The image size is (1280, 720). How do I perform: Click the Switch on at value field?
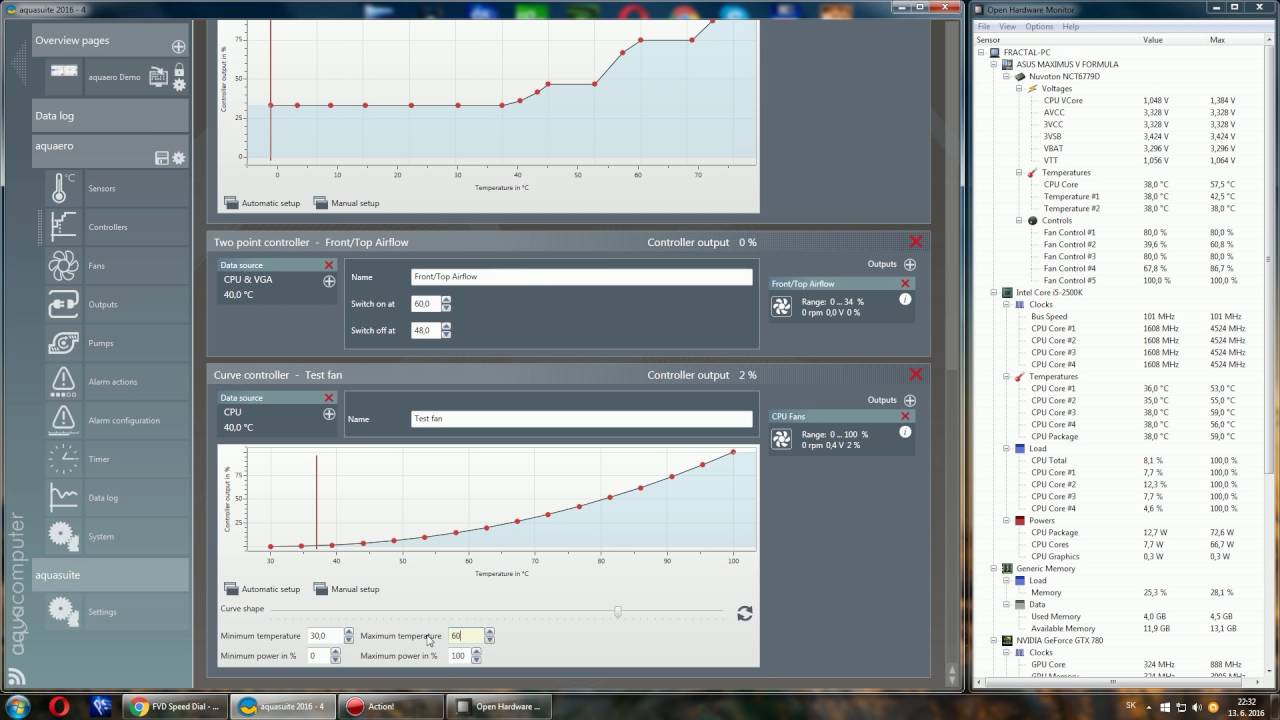point(426,304)
